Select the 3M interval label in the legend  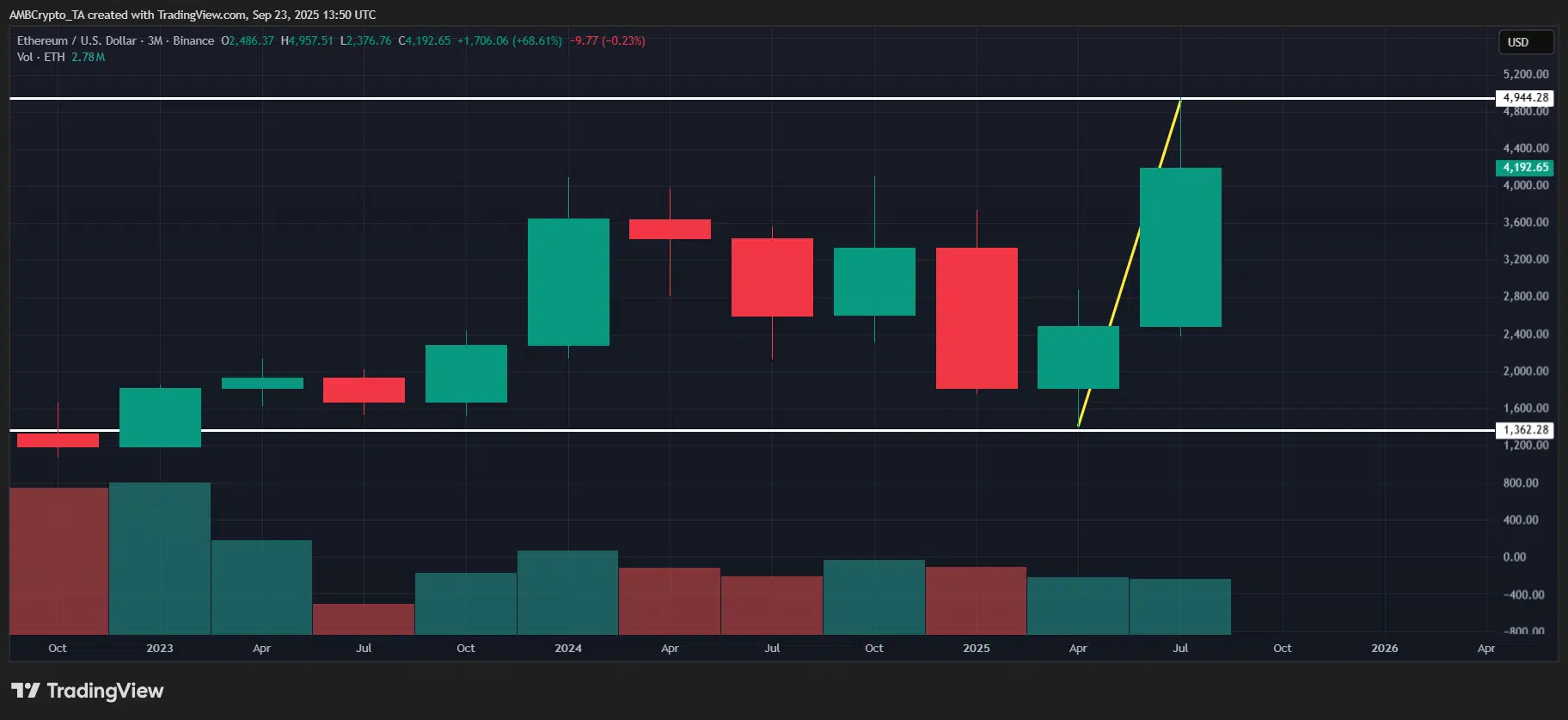156,40
